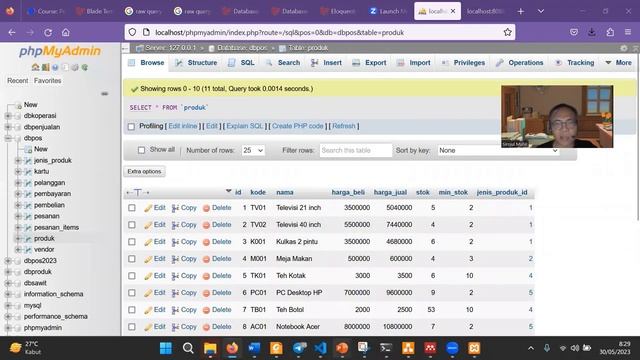
Task: Expand information_schema database node
Action: [8, 294]
